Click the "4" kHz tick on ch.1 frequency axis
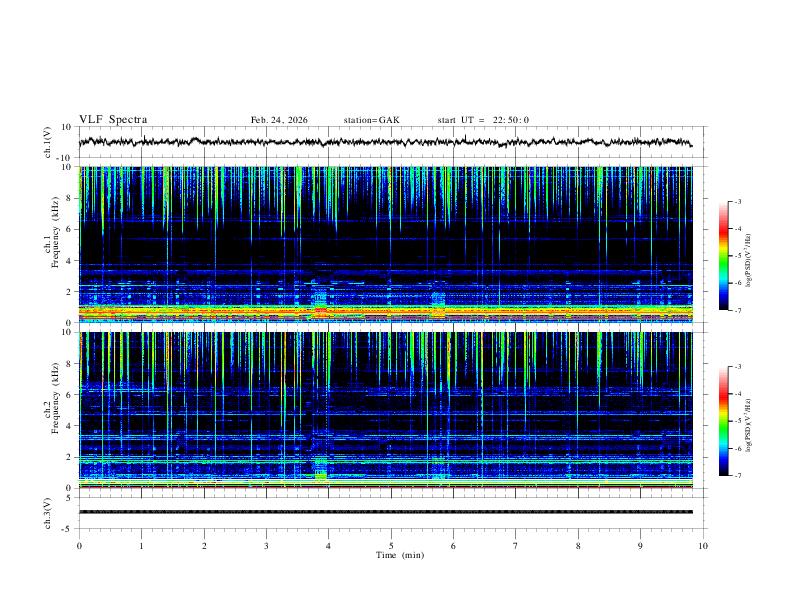Image resolution: width=792 pixels, height=612 pixels. 70,261
